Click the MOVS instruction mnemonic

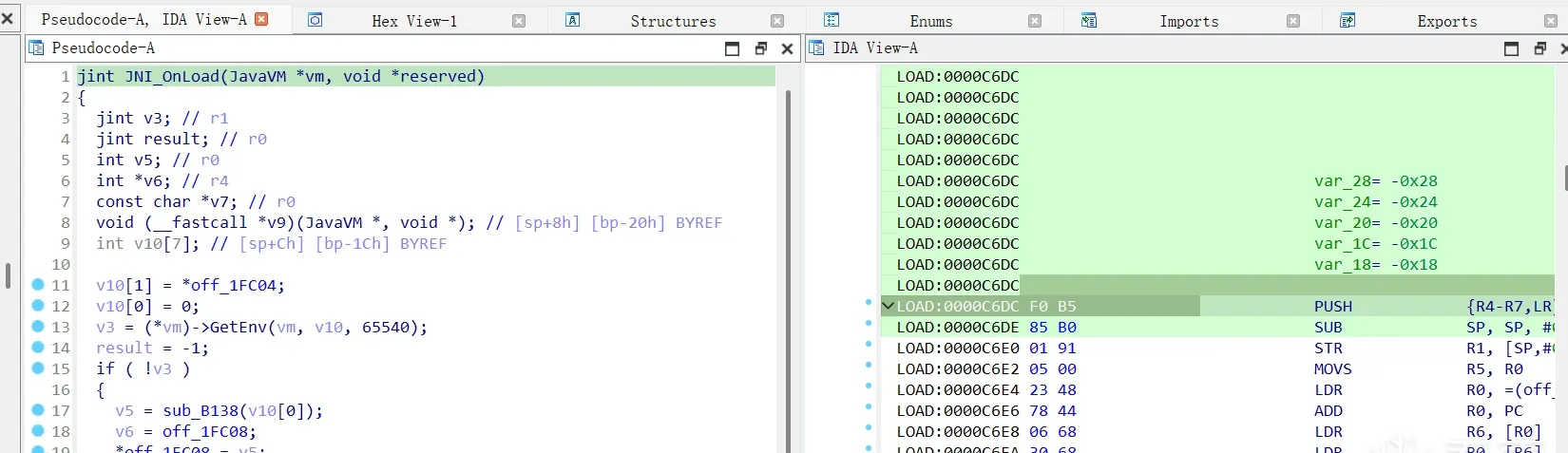pos(1333,368)
